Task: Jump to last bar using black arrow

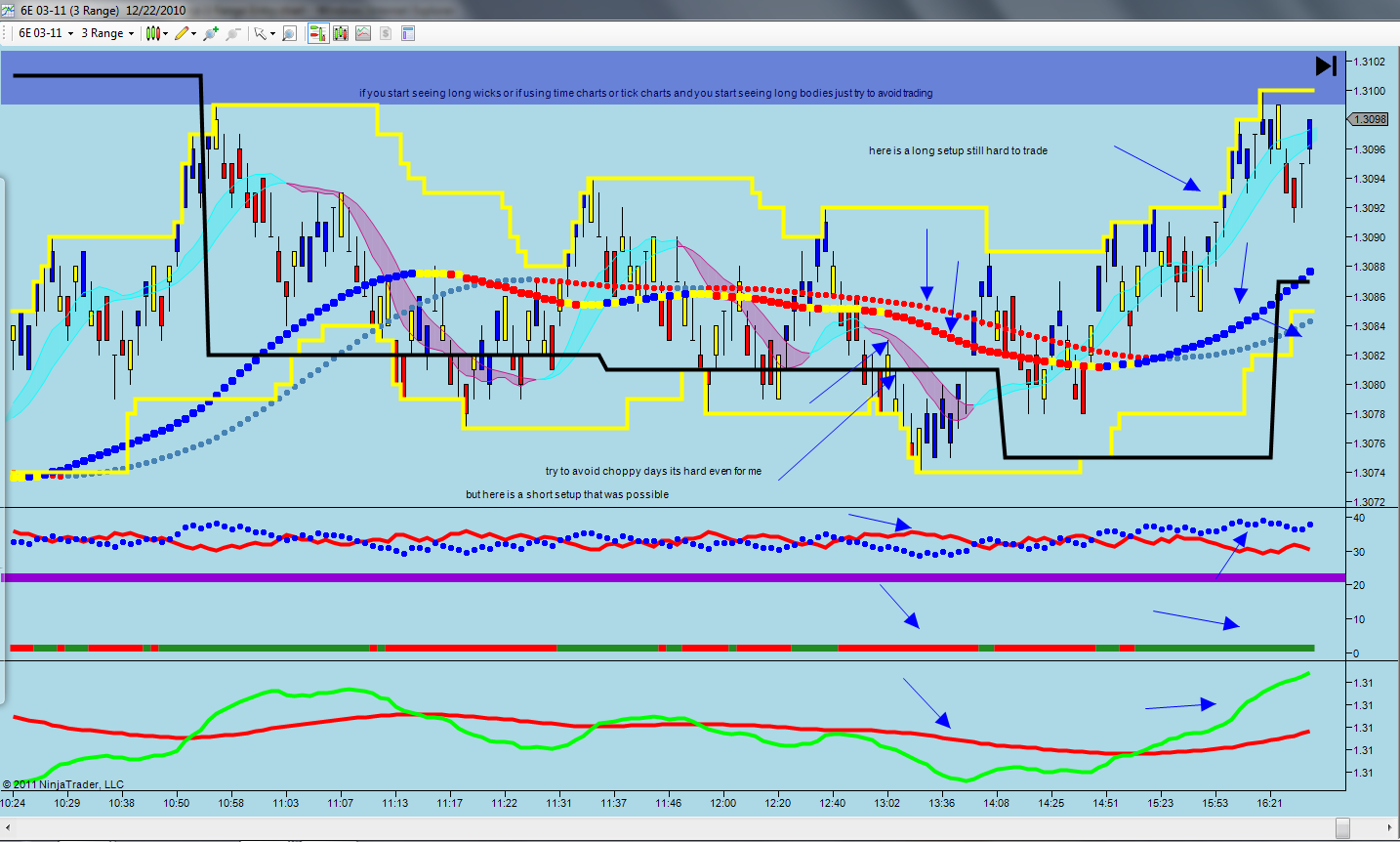Action: click(1326, 65)
